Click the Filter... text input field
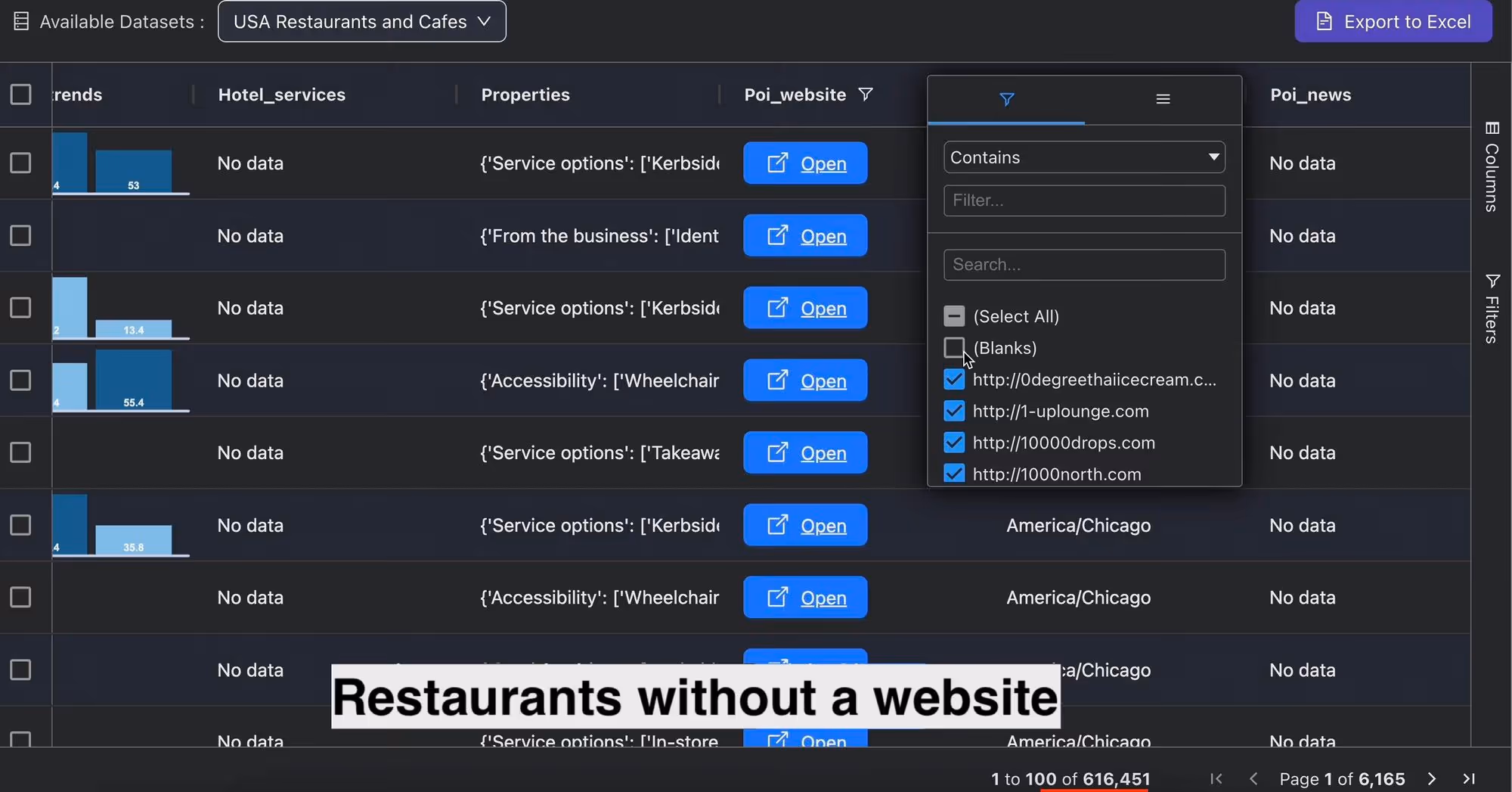Viewport: 1512px width, 792px height. 1084,200
